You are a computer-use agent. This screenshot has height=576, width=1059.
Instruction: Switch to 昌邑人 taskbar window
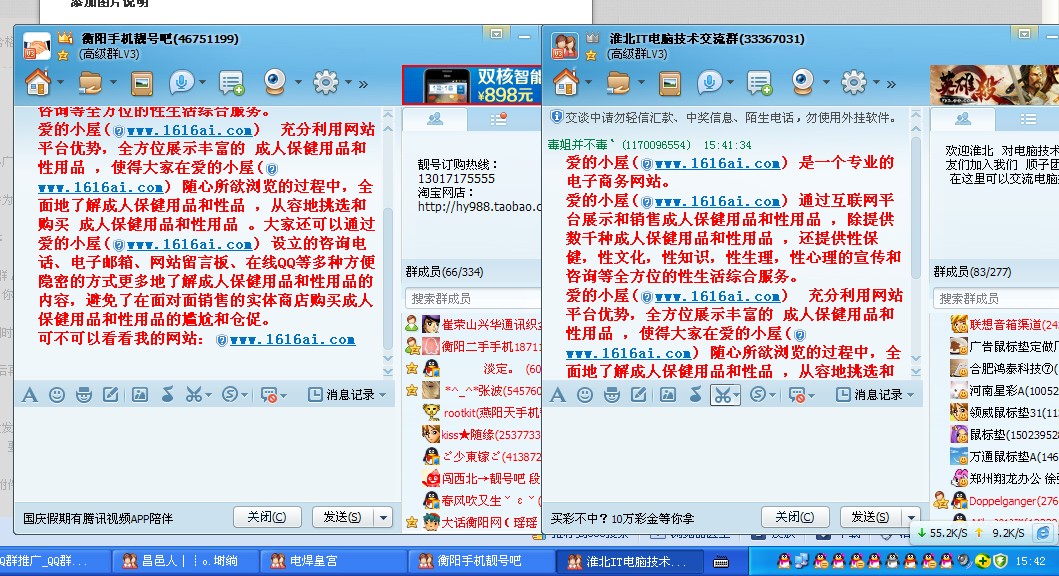click(184, 561)
